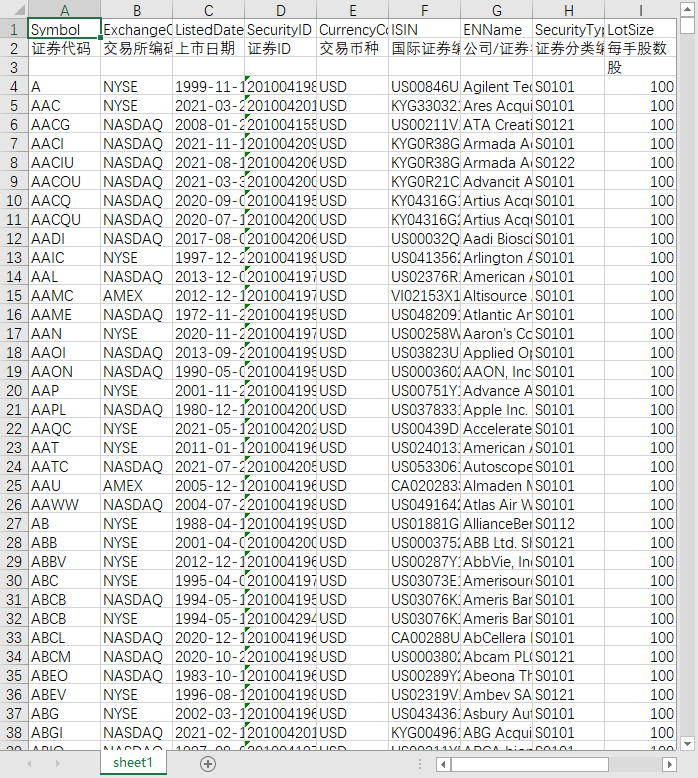
Task: Select the Symbol header cell
Action: 64,29
